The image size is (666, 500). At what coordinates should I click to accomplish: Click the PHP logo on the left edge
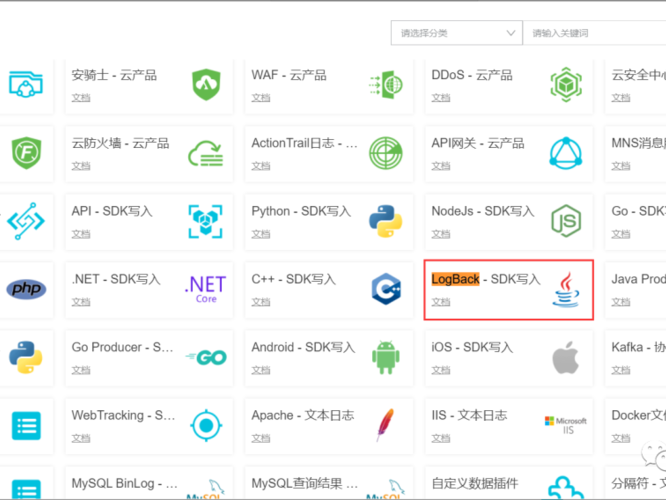tap(26, 289)
